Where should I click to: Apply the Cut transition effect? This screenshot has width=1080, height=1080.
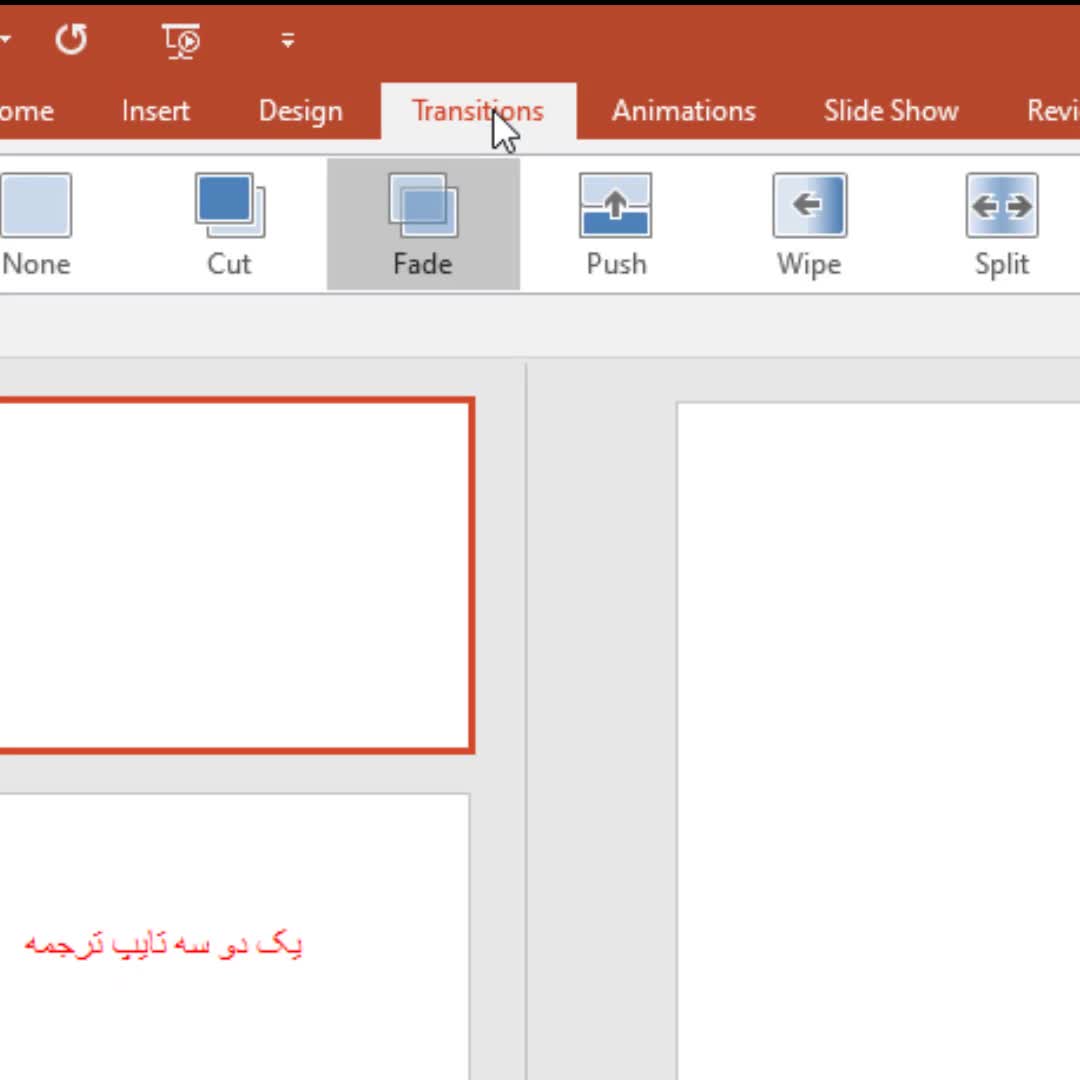click(x=229, y=225)
